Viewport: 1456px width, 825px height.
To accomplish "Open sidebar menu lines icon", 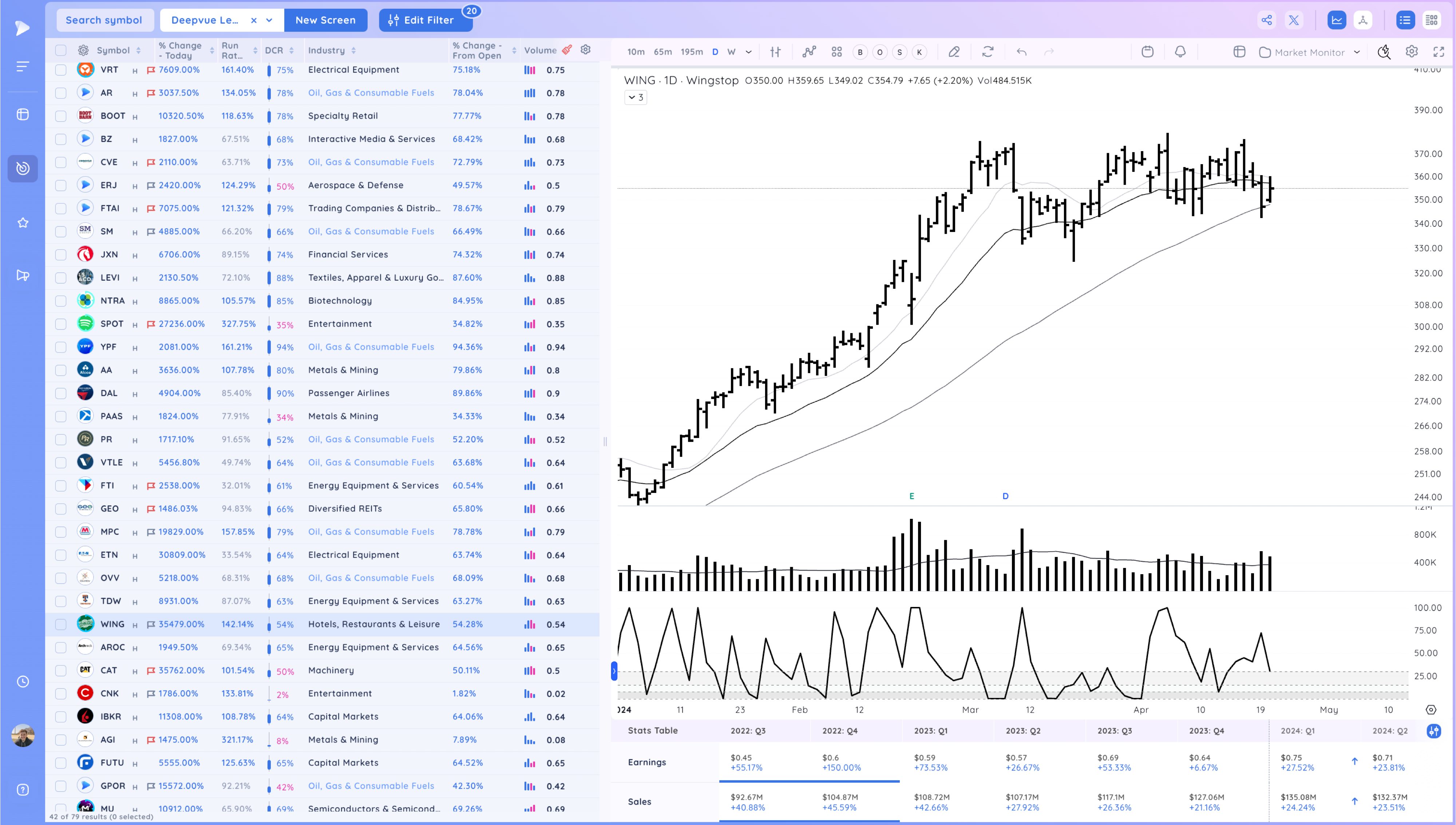I will coord(23,66).
